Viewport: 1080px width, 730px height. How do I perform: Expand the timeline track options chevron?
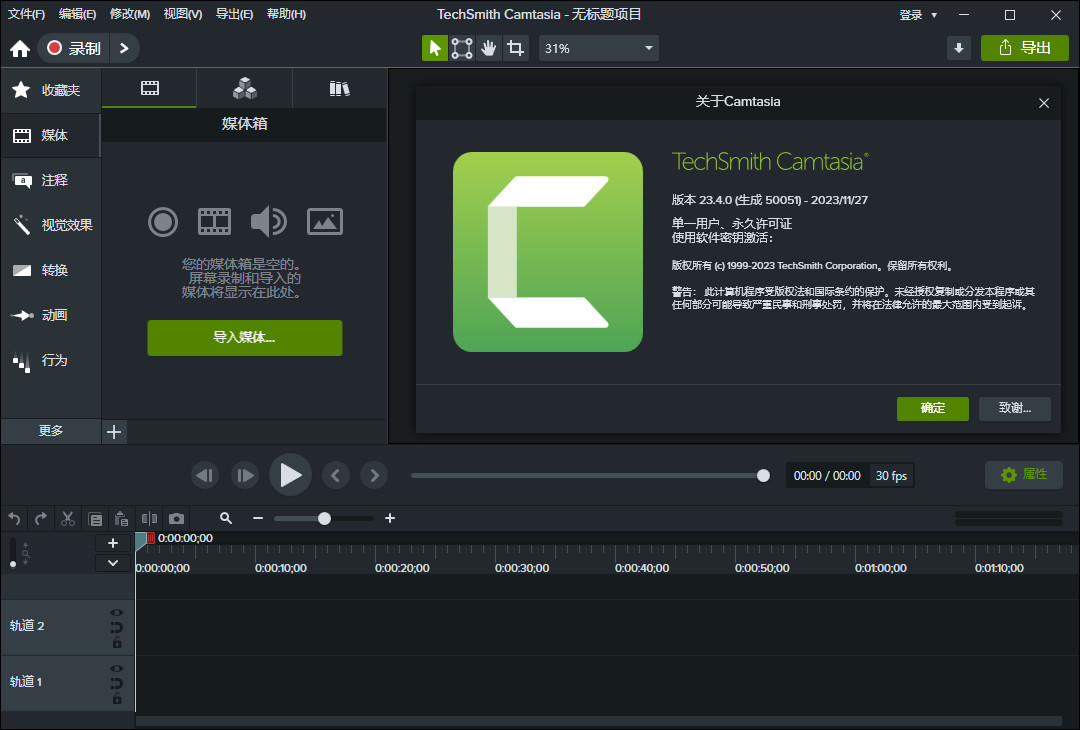point(113,563)
